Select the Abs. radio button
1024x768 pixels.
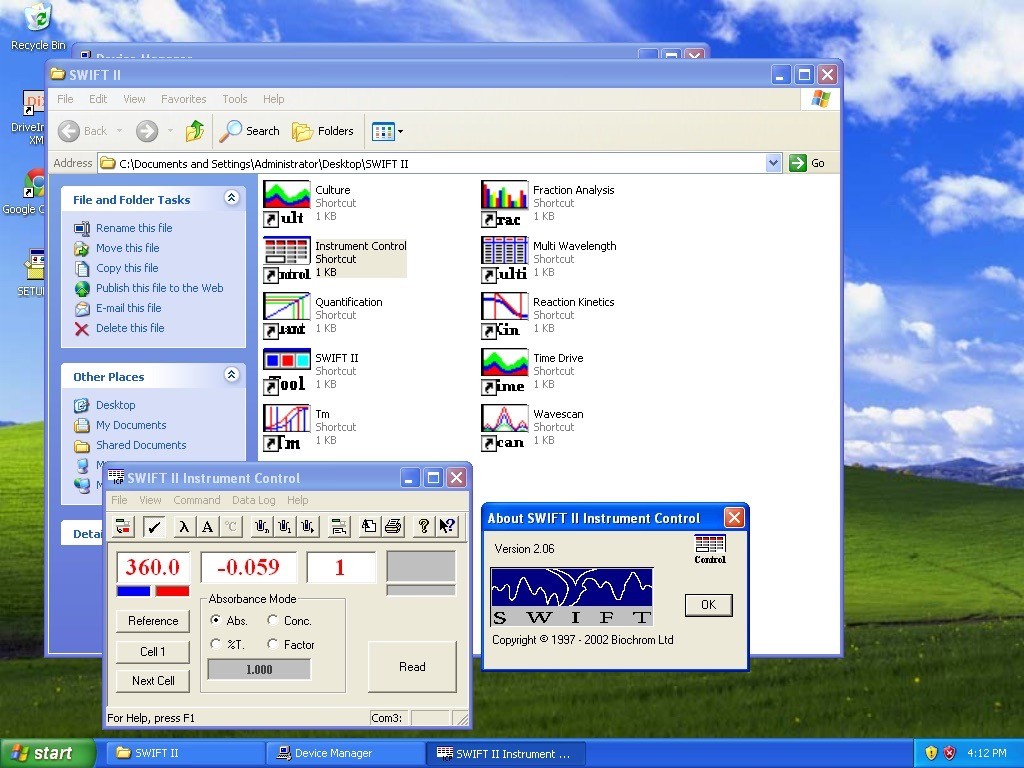coord(217,620)
